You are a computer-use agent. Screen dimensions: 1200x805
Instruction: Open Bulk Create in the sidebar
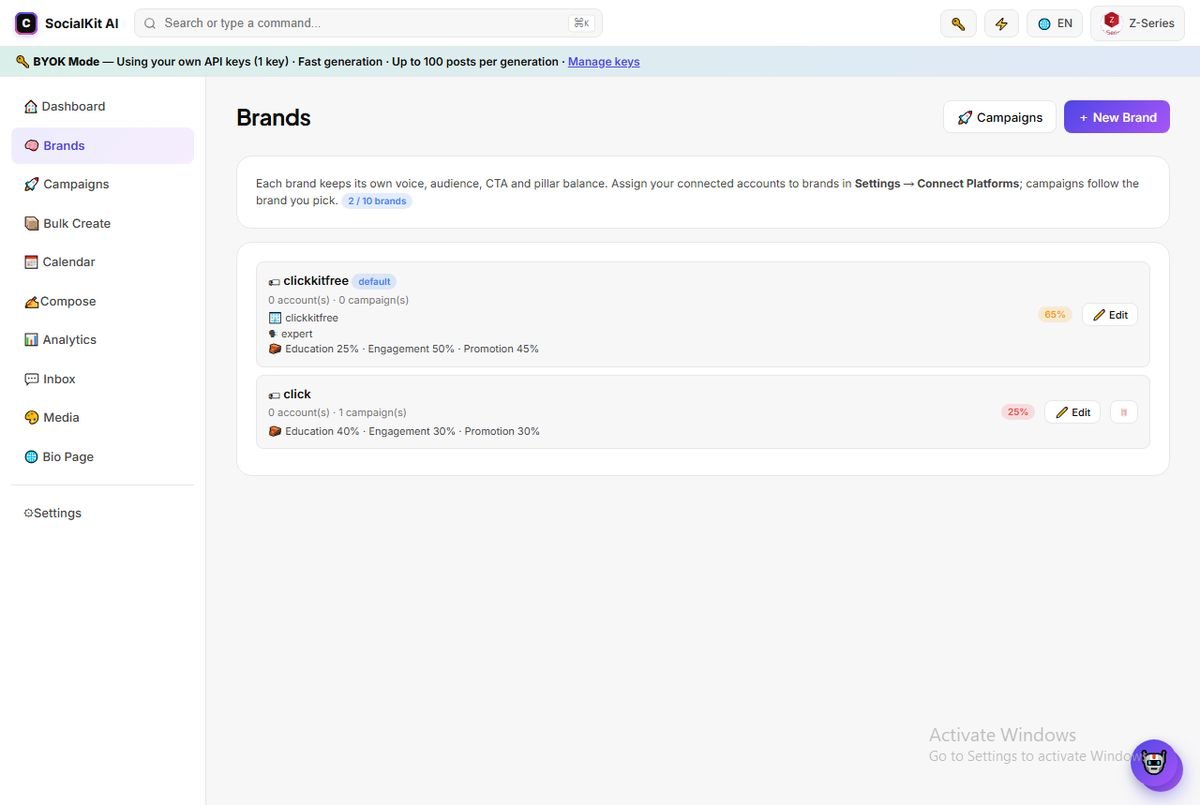[x=102, y=223]
